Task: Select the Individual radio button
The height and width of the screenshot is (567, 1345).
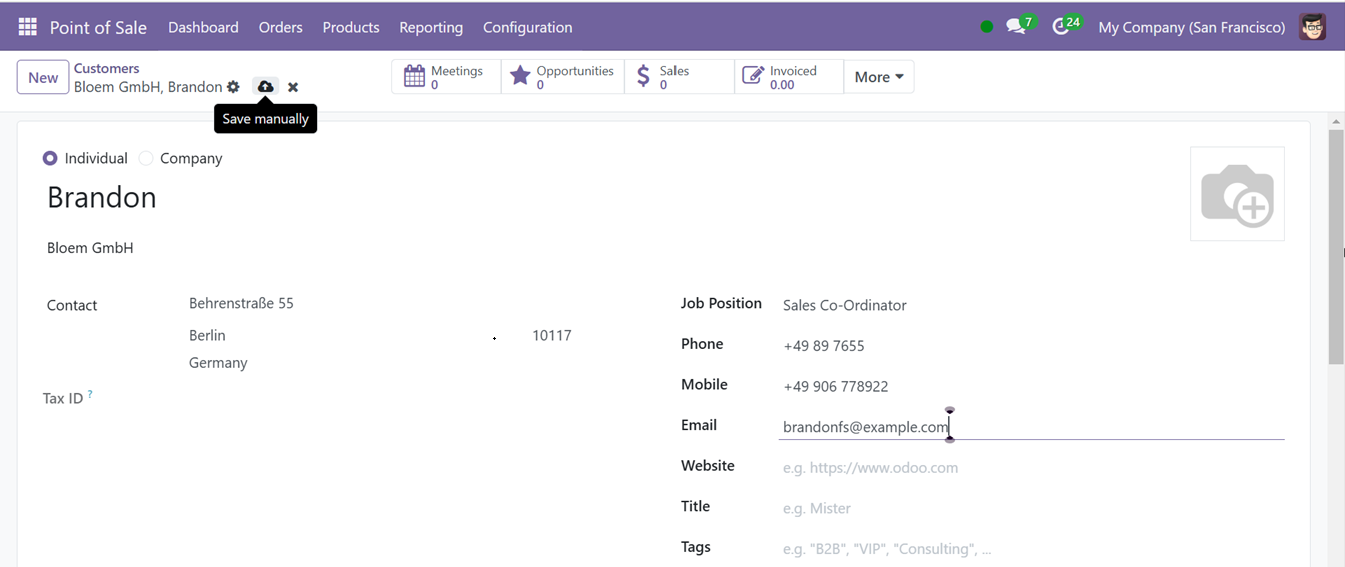Action: [x=50, y=158]
